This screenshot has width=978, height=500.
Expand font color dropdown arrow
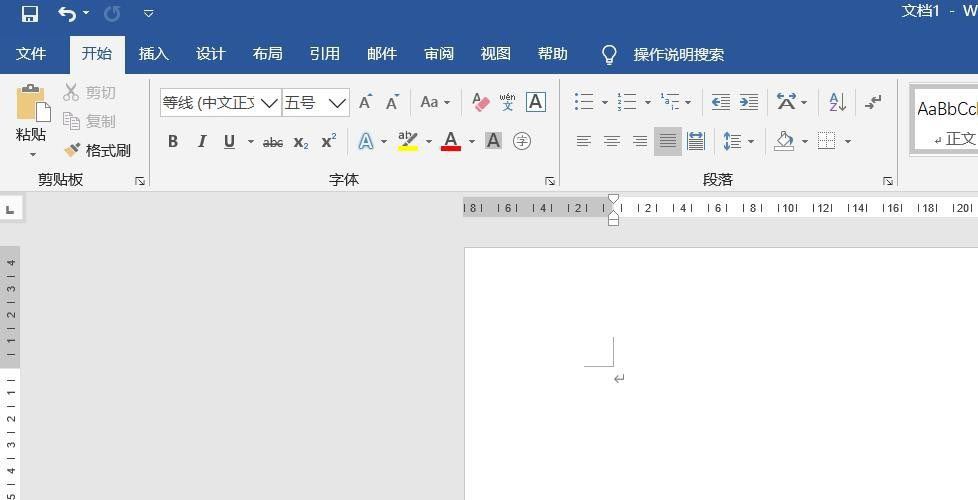(x=472, y=142)
